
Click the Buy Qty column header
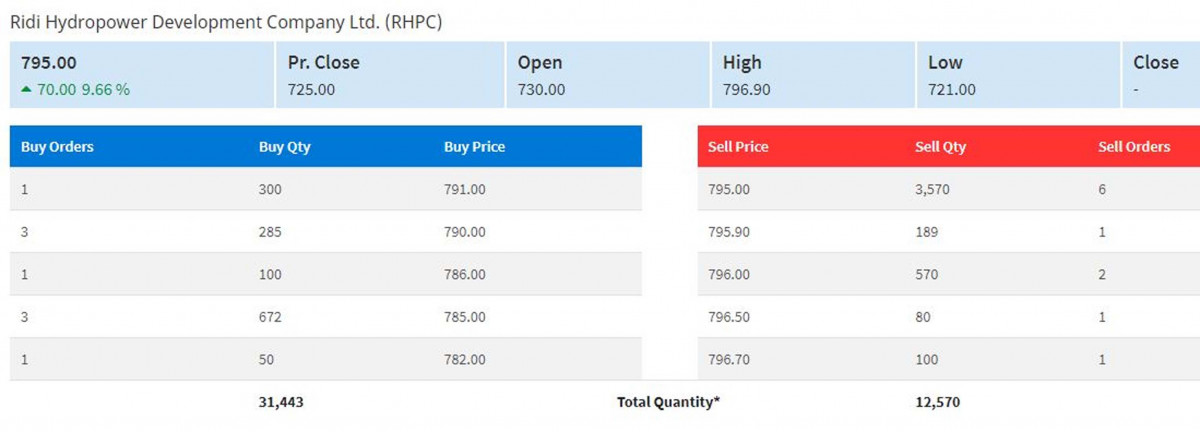tap(284, 146)
